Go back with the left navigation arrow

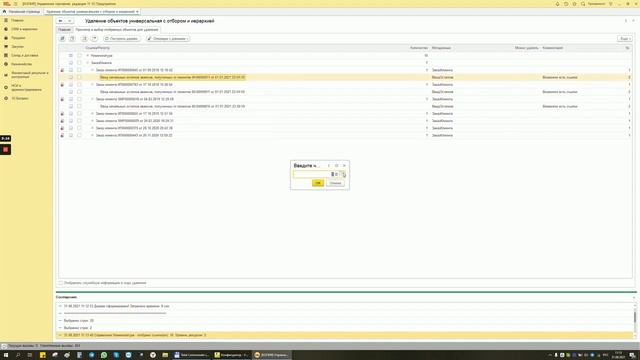pos(60,21)
